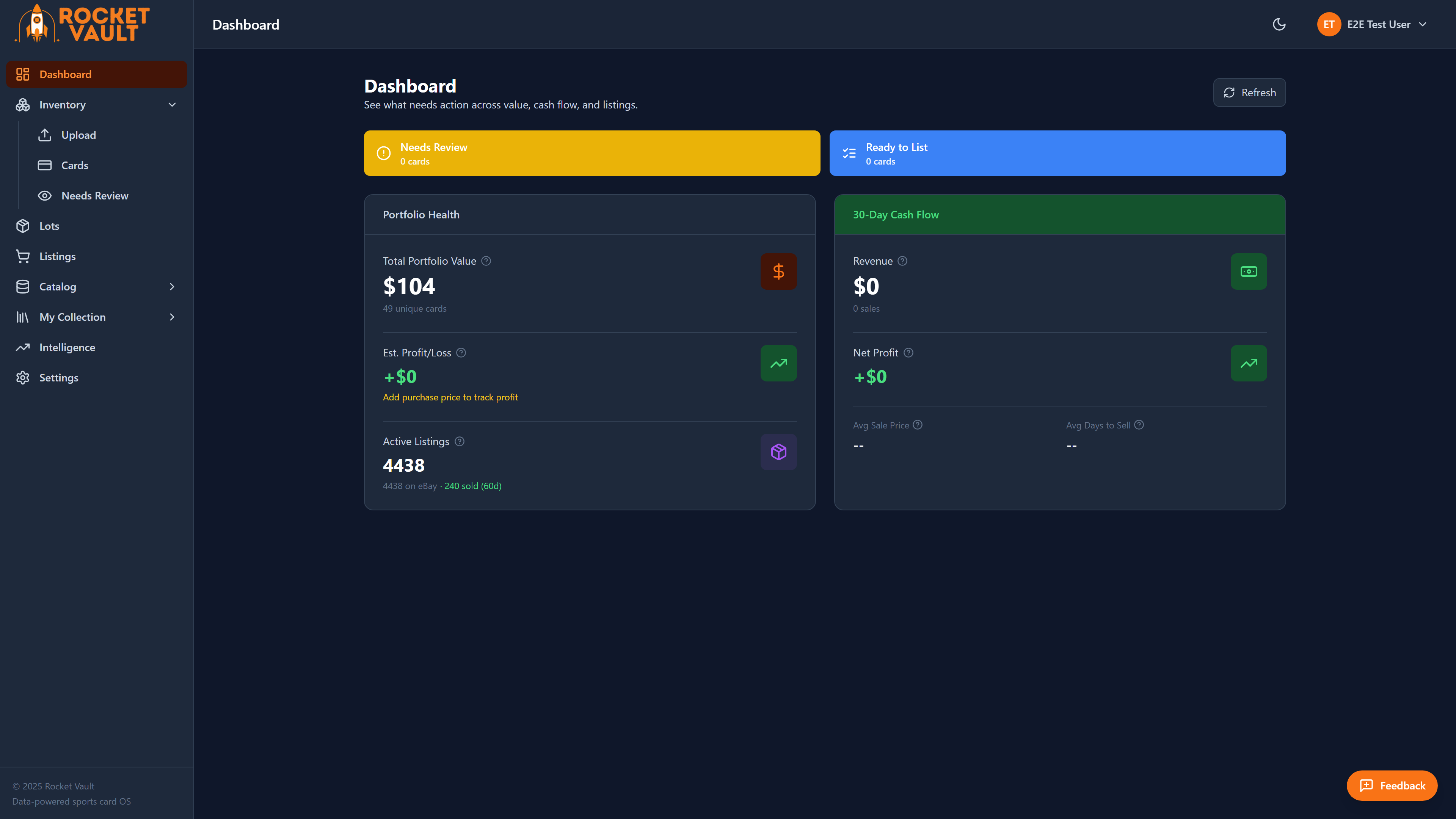
Task: Click the Intelligence trend icon
Action: coord(23,347)
